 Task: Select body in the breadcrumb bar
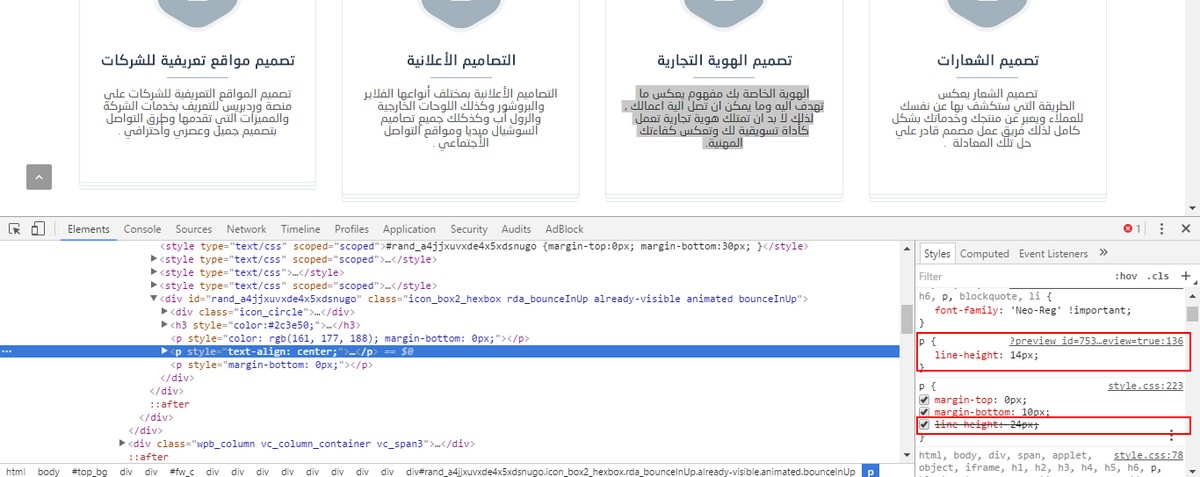pyautogui.click(x=49, y=470)
